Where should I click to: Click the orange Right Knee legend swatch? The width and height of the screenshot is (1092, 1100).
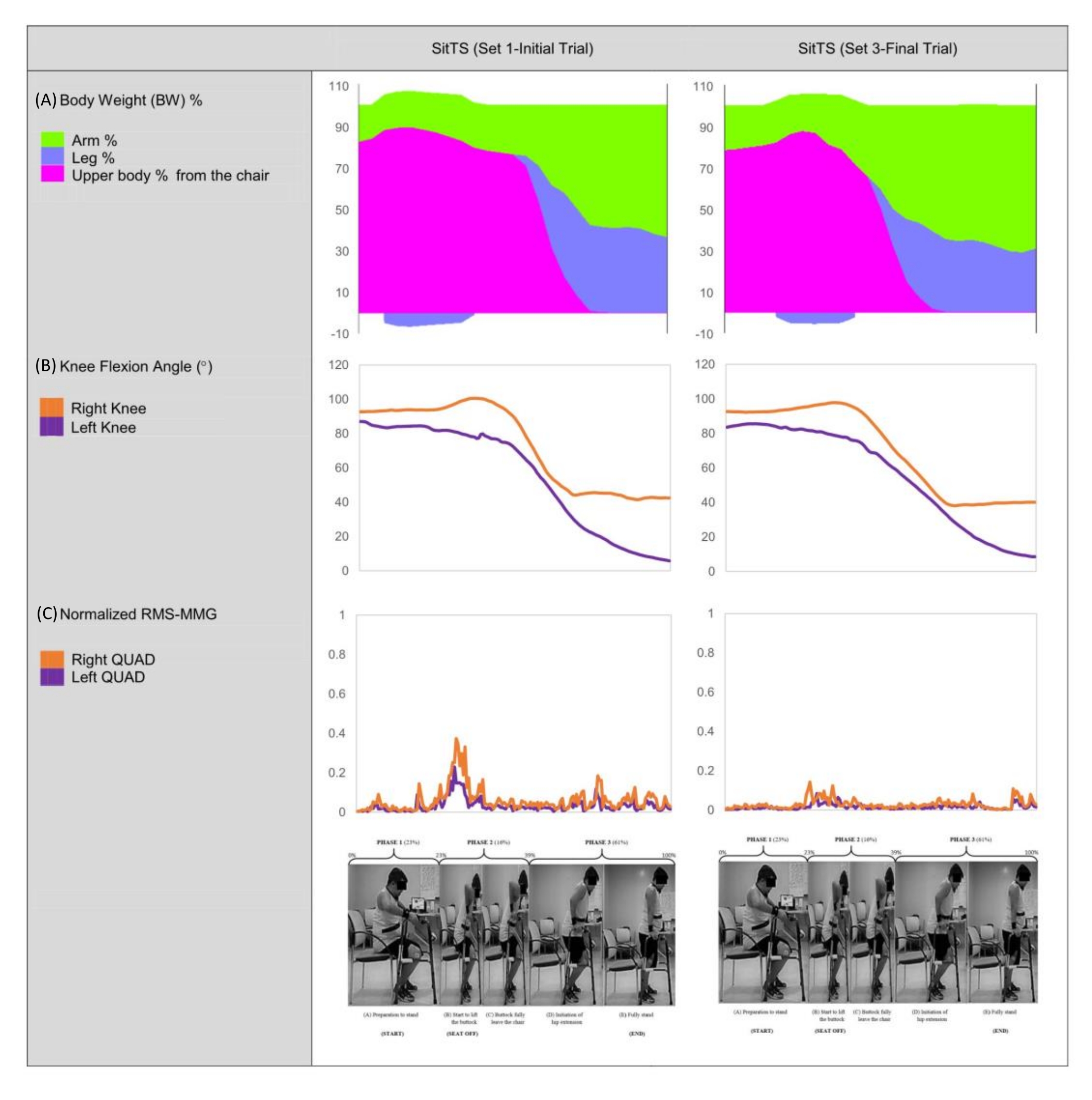click(x=51, y=408)
